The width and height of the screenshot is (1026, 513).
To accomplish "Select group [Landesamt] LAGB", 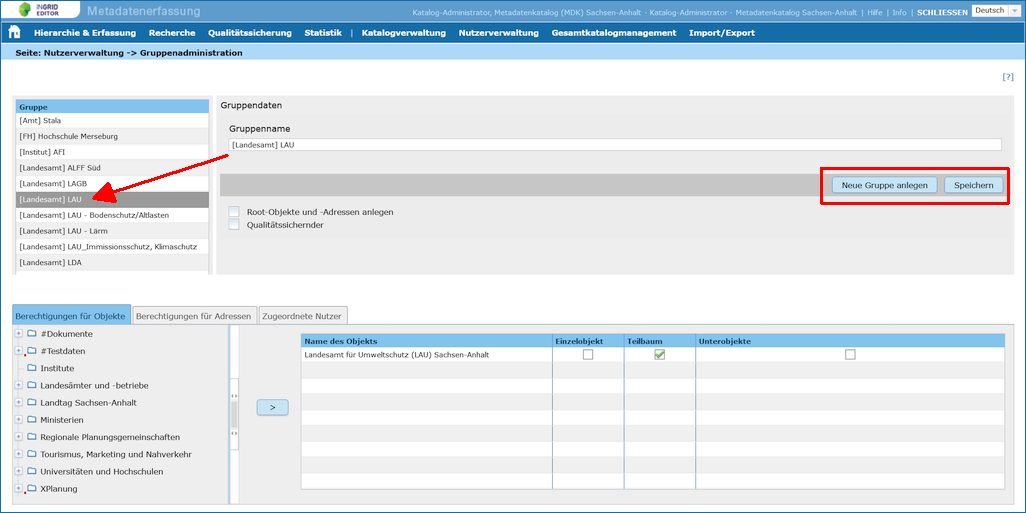I will coord(112,183).
